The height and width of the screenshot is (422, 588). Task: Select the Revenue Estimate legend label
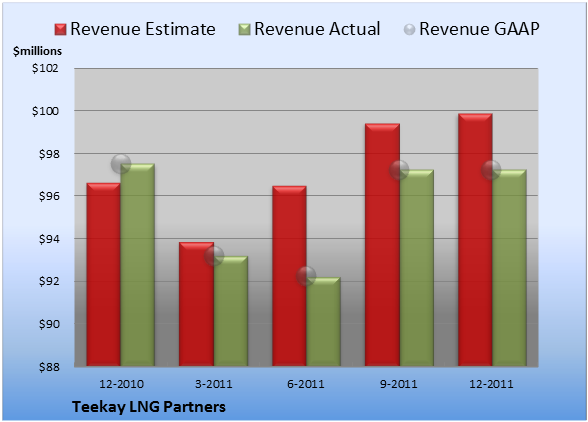point(143,29)
